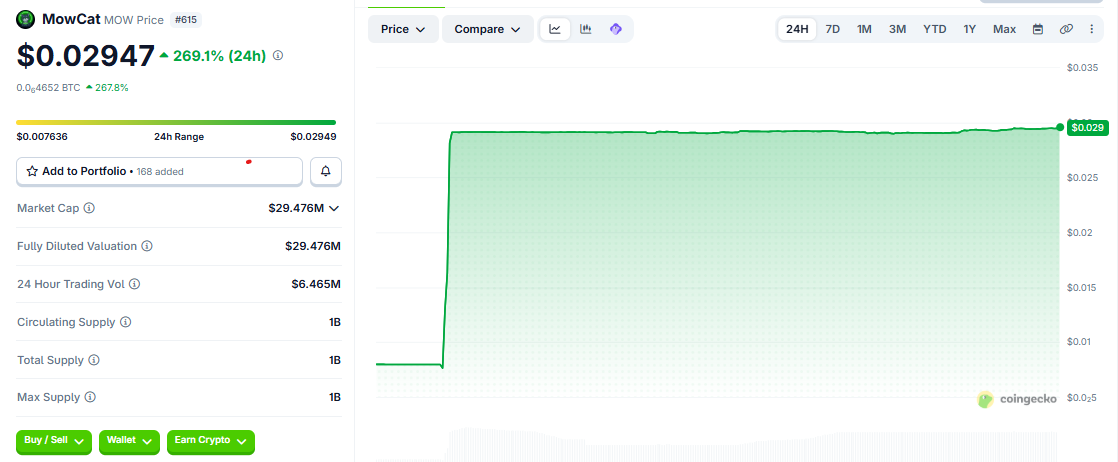This screenshot has width=1118, height=462.
Task: Click the current price dot on chart line
Action: tap(1060, 128)
